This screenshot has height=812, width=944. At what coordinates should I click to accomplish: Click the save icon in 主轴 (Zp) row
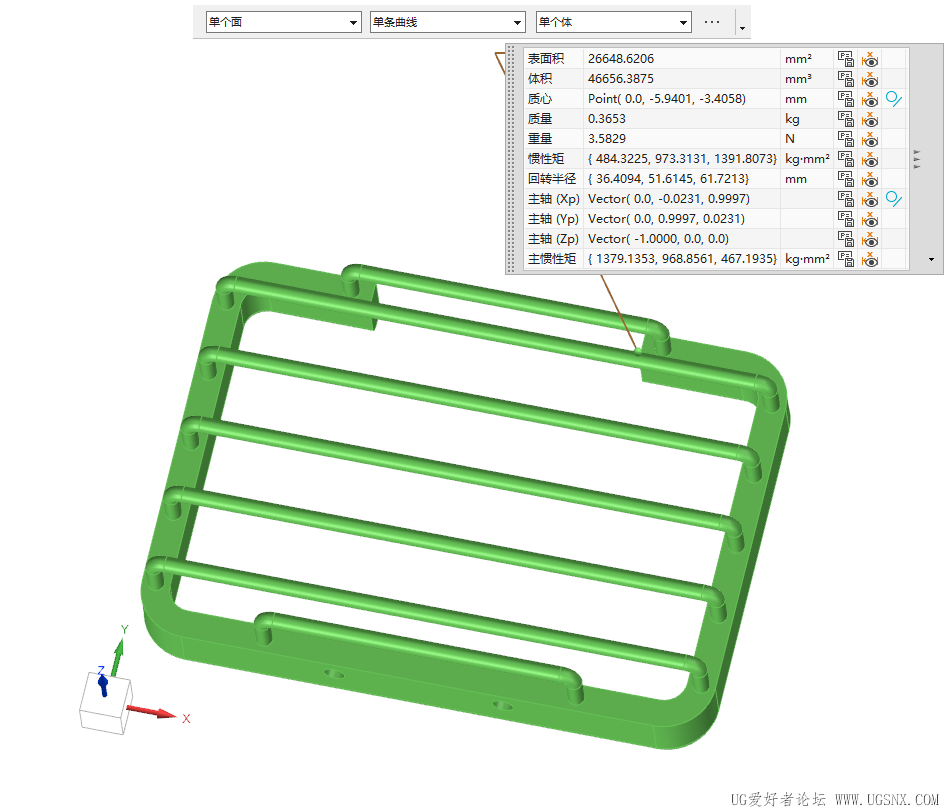click(x=846, y=238)
